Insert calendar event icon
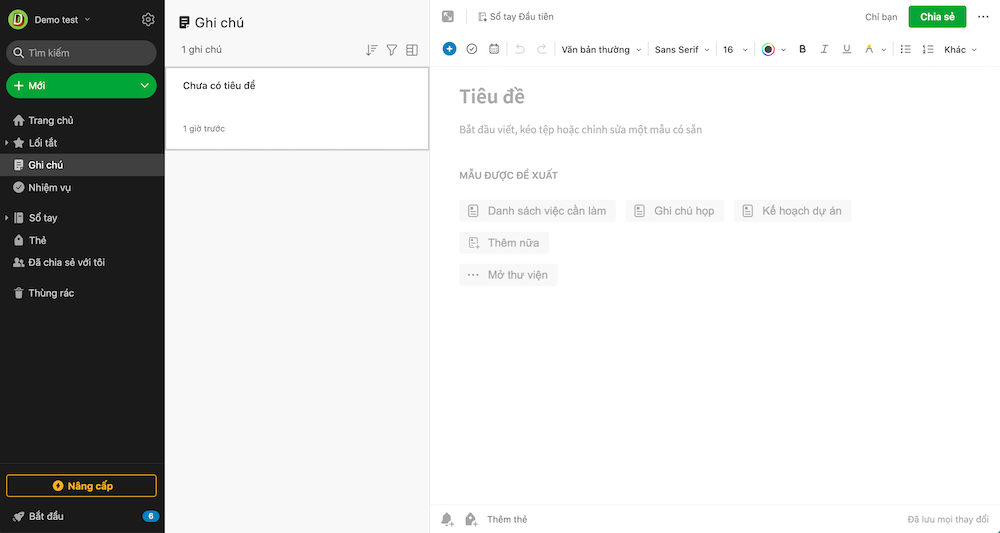 click(494, 49)
